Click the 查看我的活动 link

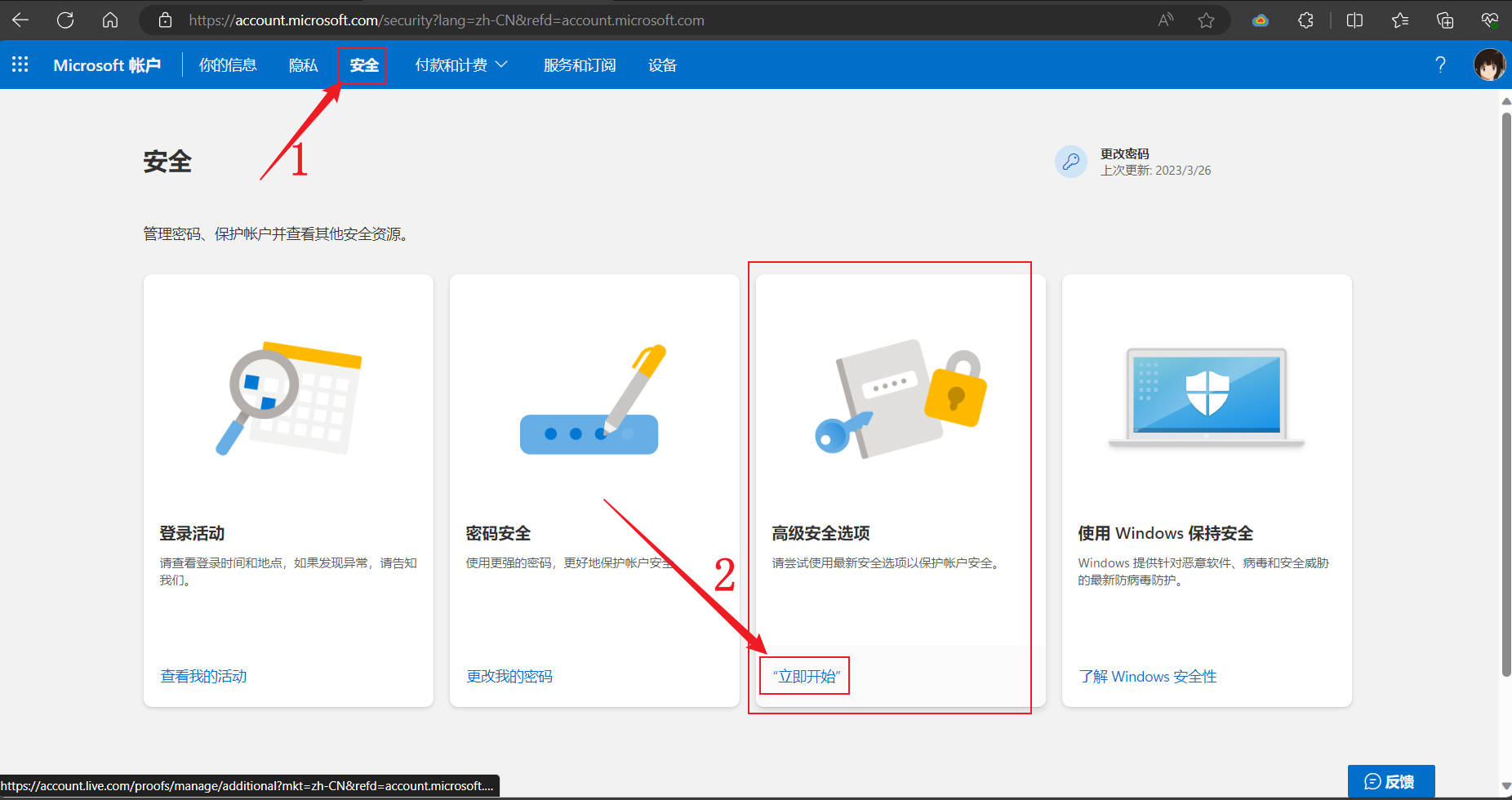203,676
